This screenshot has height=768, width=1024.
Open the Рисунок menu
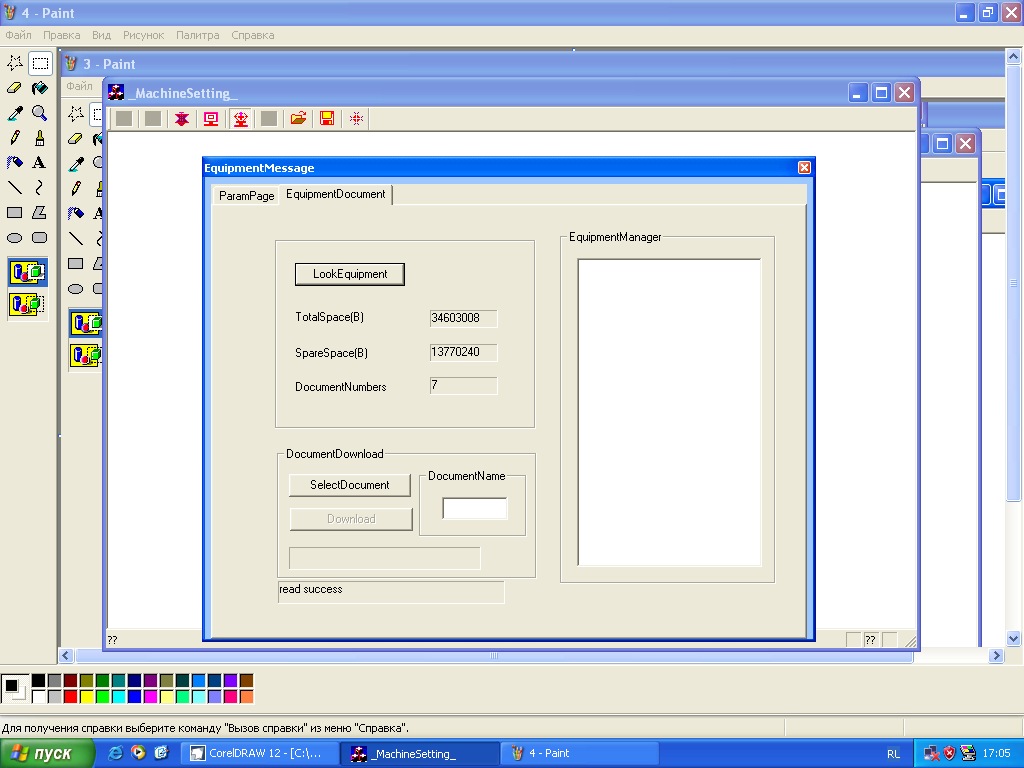(x=143, y=35)
